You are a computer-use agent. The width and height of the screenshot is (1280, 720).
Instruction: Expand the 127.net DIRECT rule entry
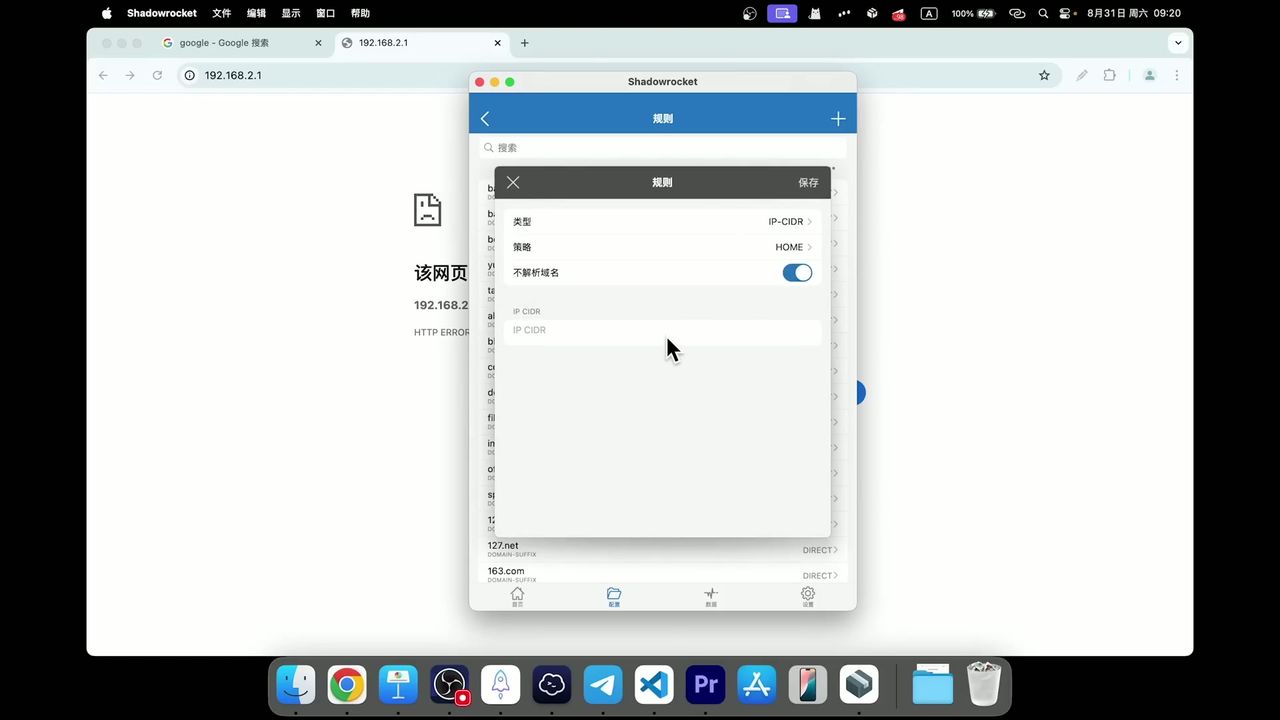point(818,549)
